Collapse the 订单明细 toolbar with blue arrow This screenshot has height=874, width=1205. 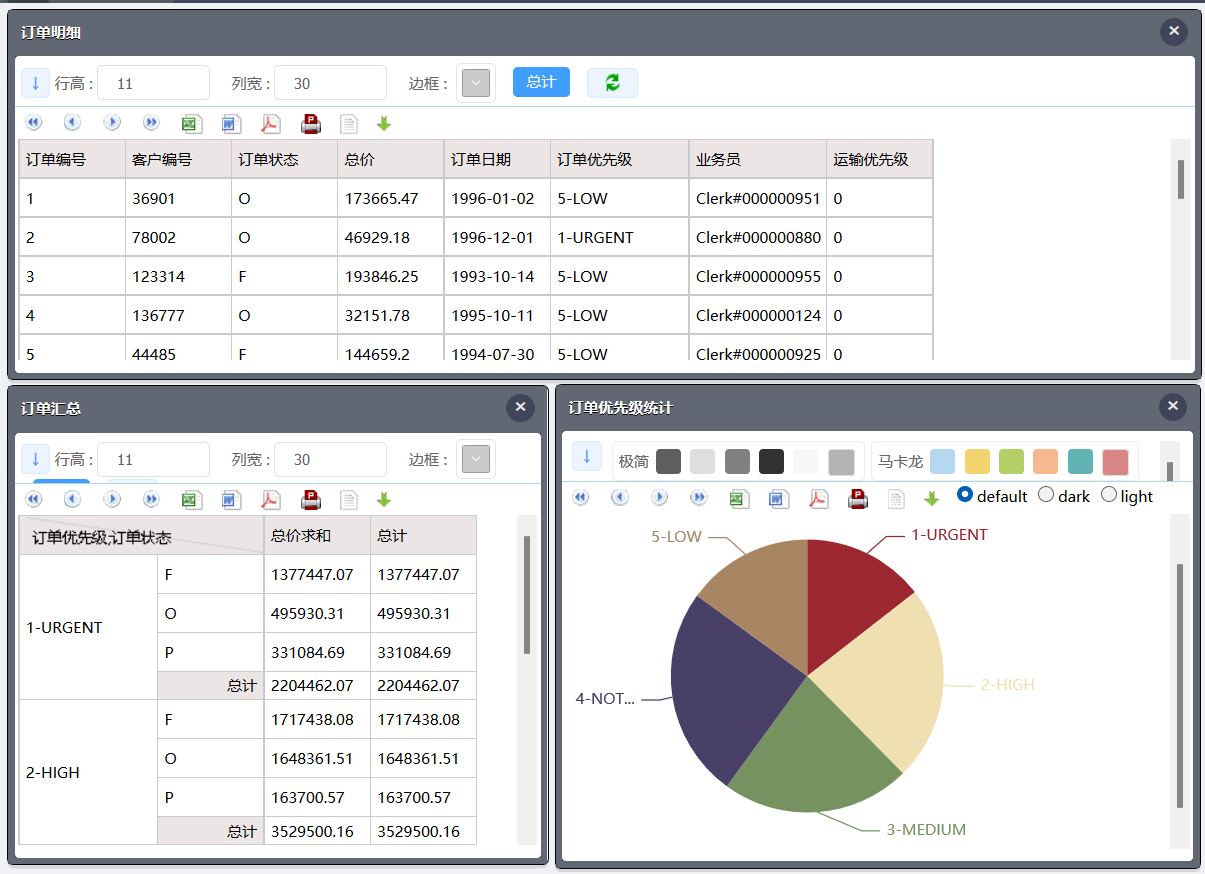(x=35, y=83)
